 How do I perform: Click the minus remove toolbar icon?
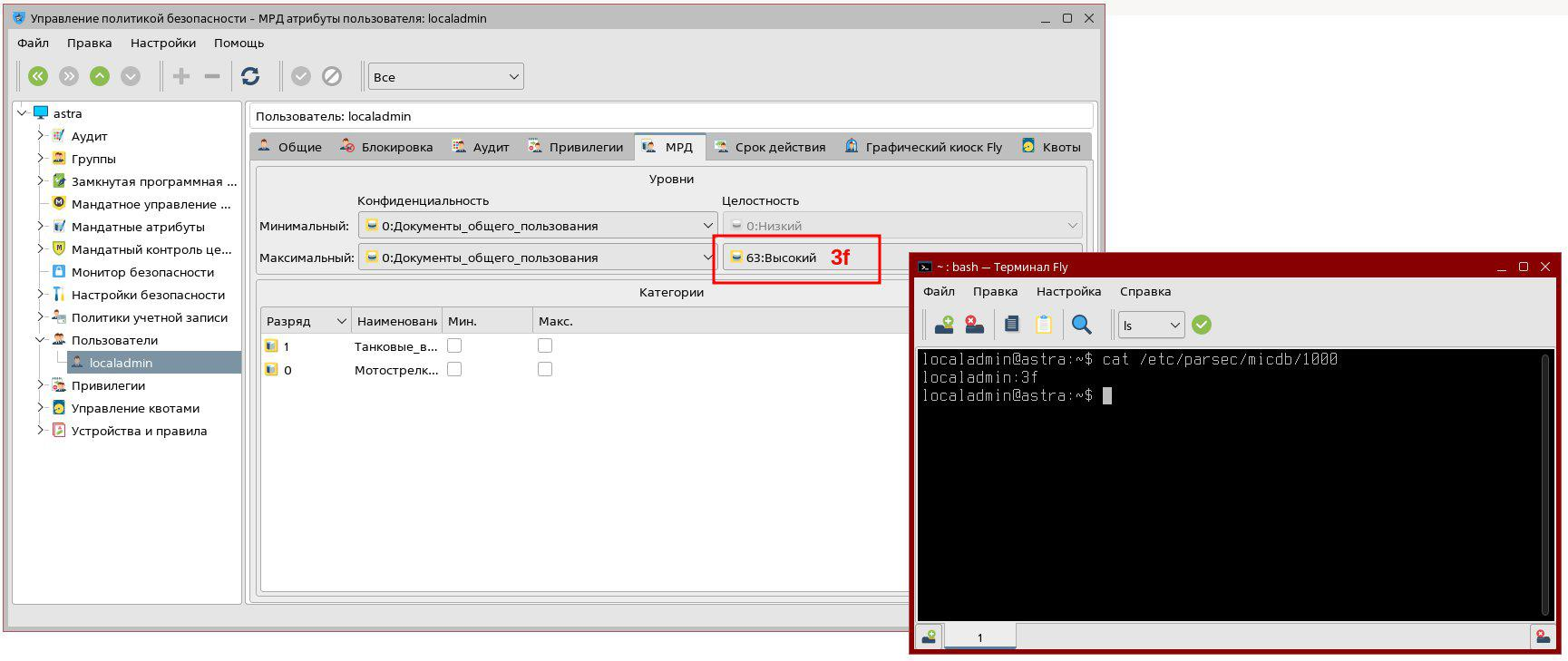pyautogui.click(x=212, y=77)
